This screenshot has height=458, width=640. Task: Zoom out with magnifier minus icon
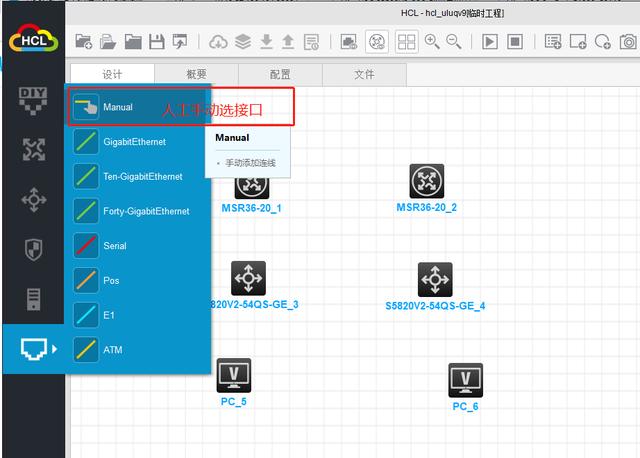(x=454, y=42)
